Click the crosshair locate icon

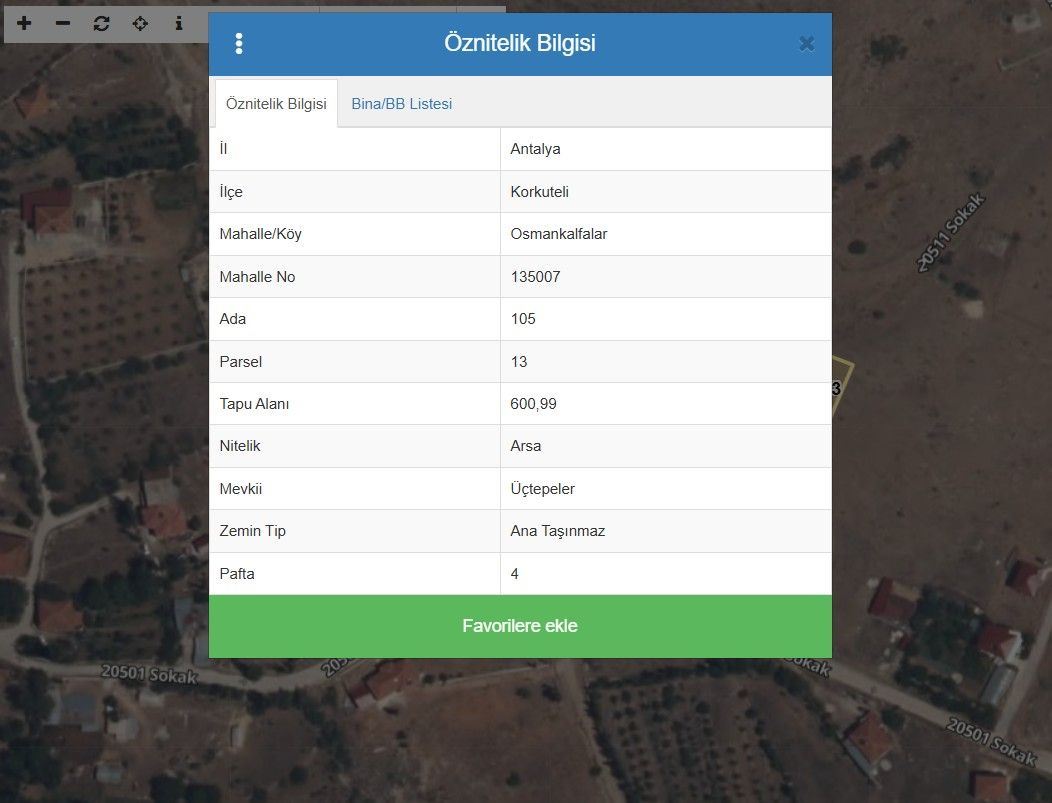tap(140, 23)
